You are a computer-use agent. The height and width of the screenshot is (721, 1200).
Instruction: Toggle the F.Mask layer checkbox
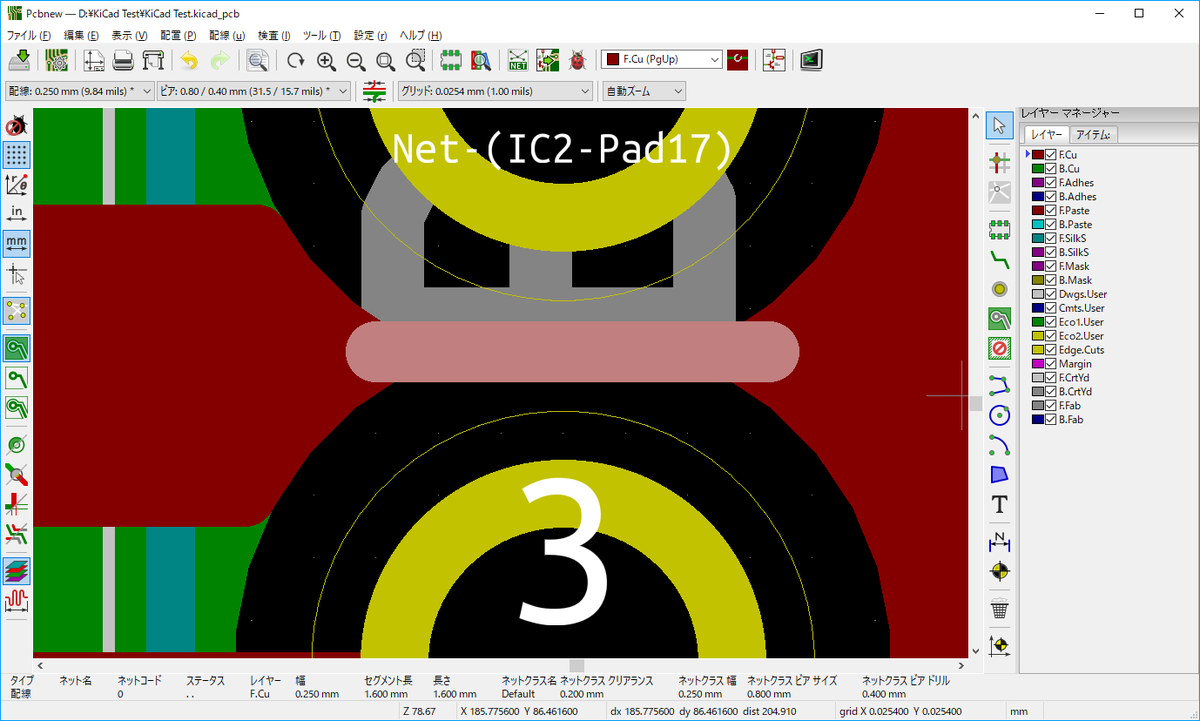tap(1051, 266)
